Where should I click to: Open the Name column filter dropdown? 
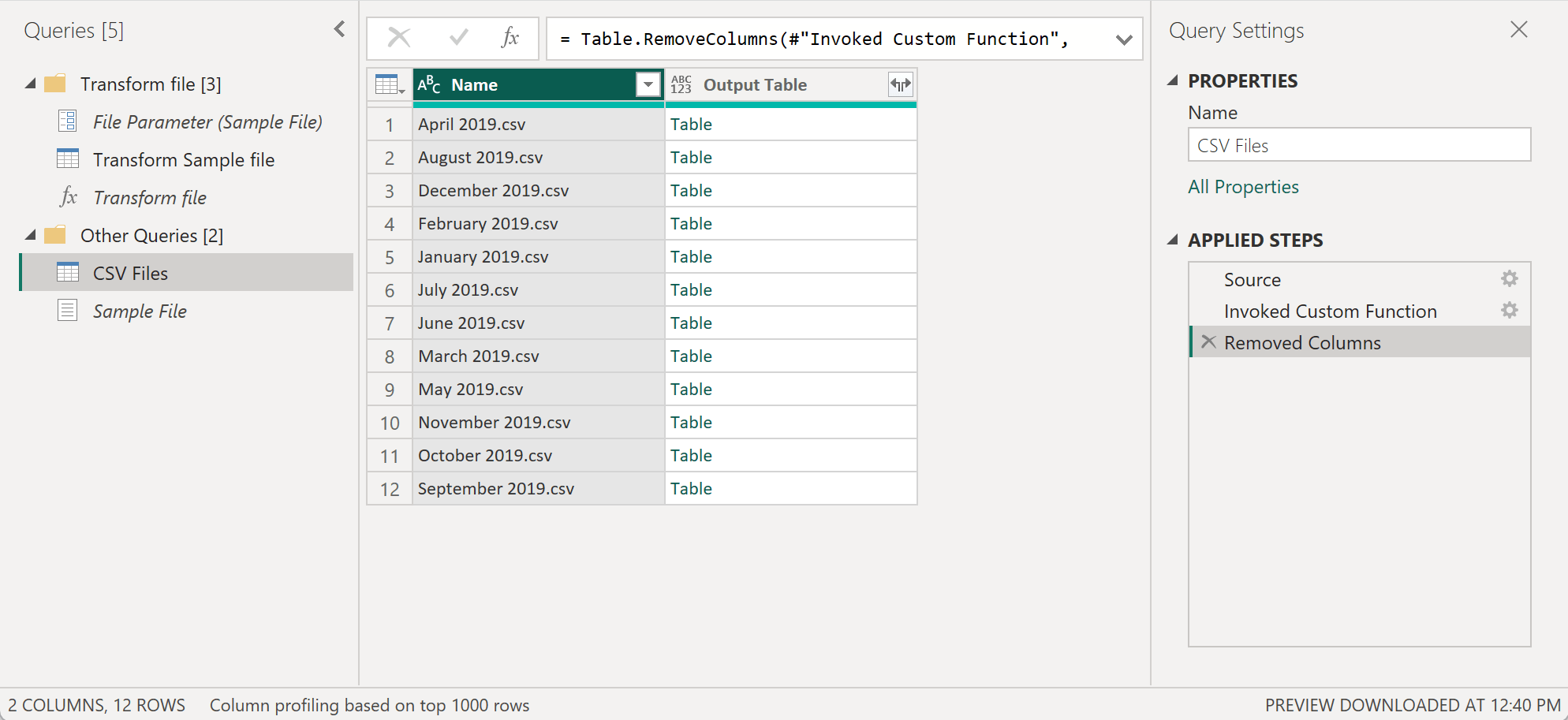tap(648, 84)
